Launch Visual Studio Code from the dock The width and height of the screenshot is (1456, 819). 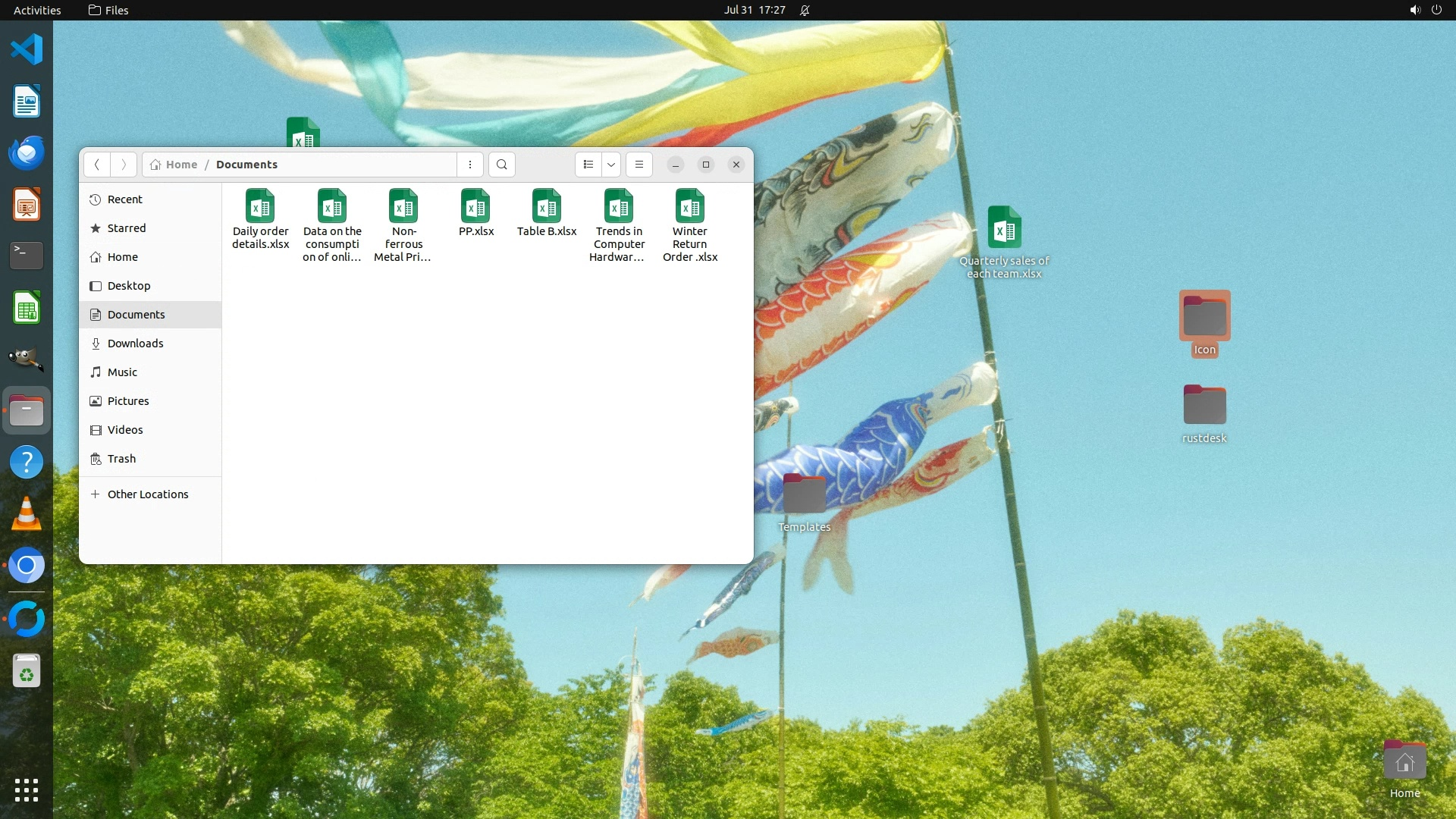tap(27, 50)
